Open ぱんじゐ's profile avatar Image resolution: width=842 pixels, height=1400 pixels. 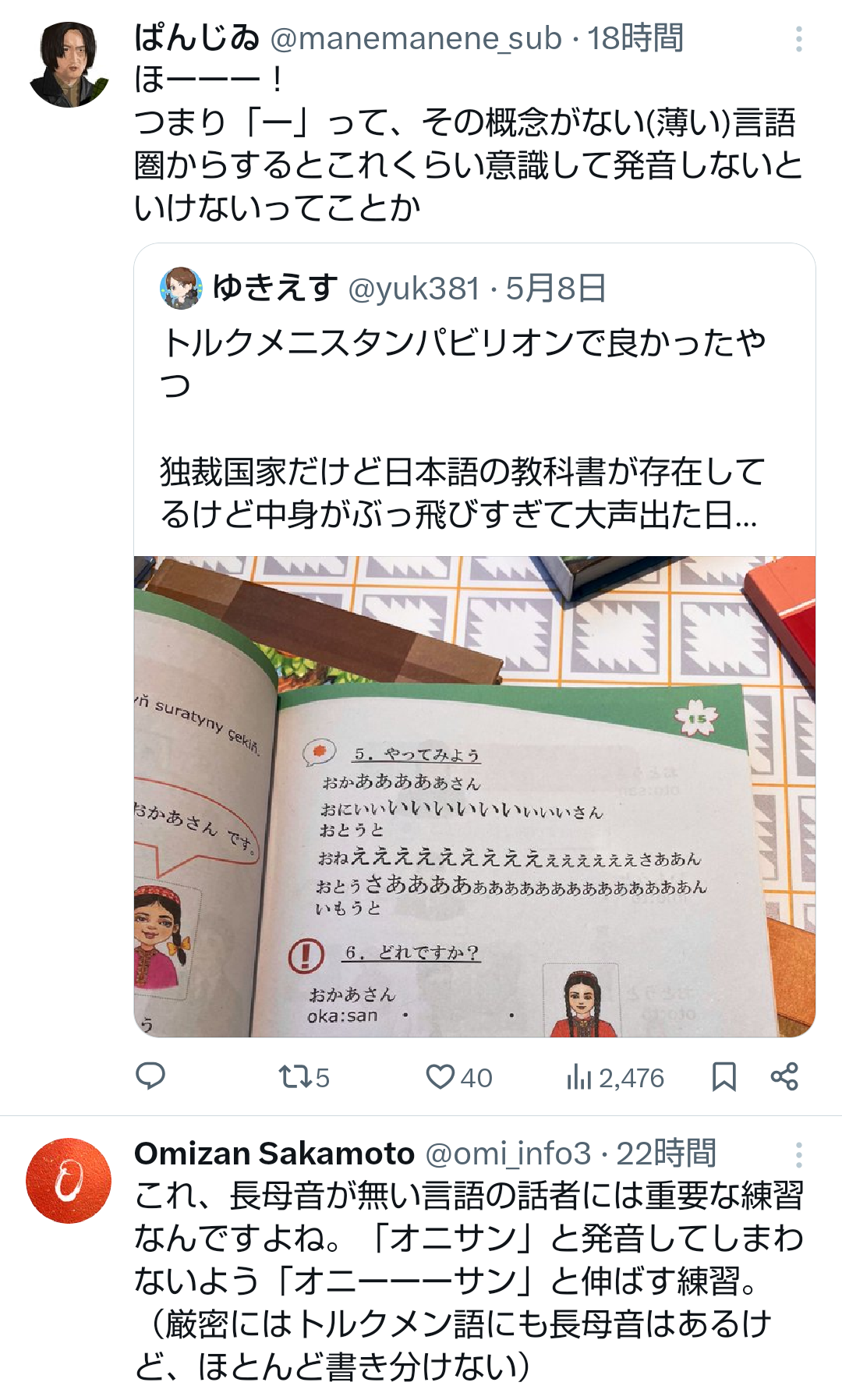pos(69,65)
